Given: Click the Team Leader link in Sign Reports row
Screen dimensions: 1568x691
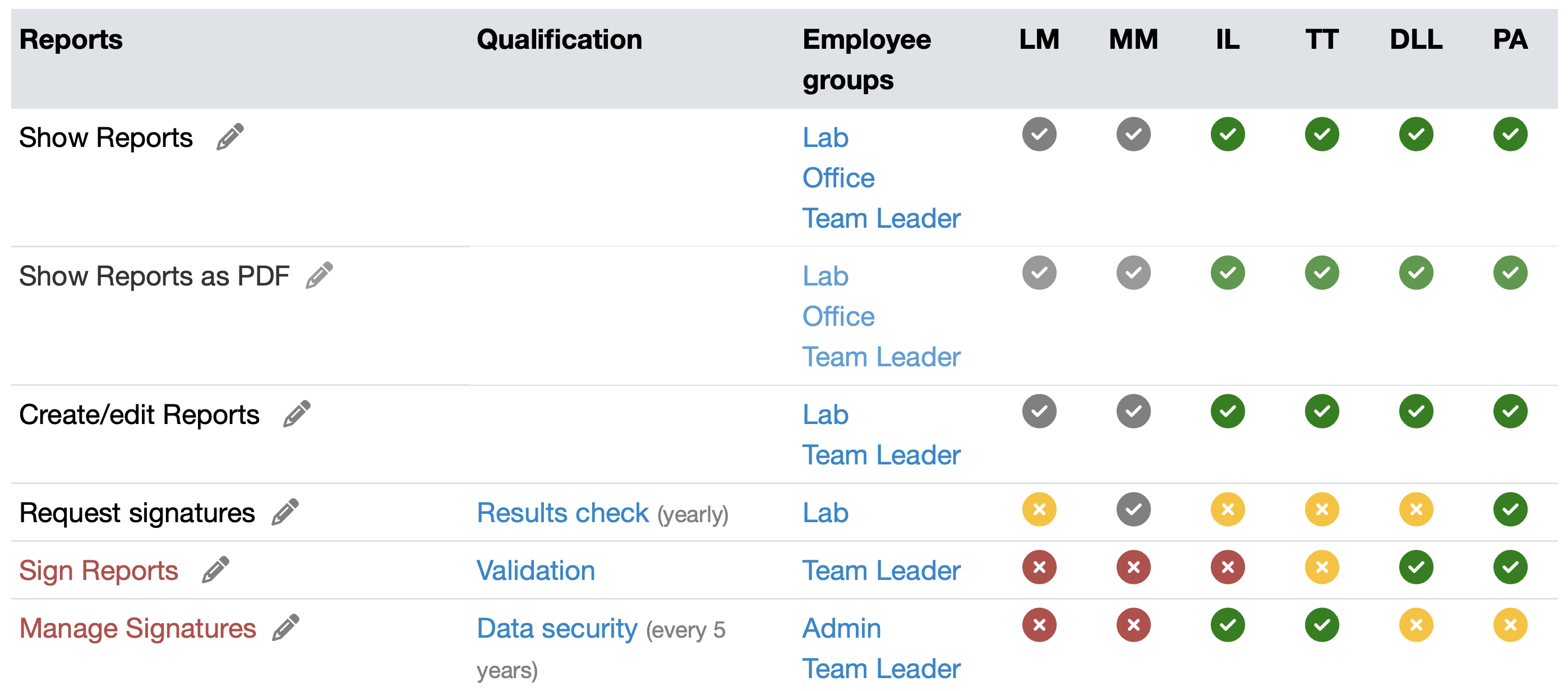Looking at the screenshot, I should click(x=881, y=570).
